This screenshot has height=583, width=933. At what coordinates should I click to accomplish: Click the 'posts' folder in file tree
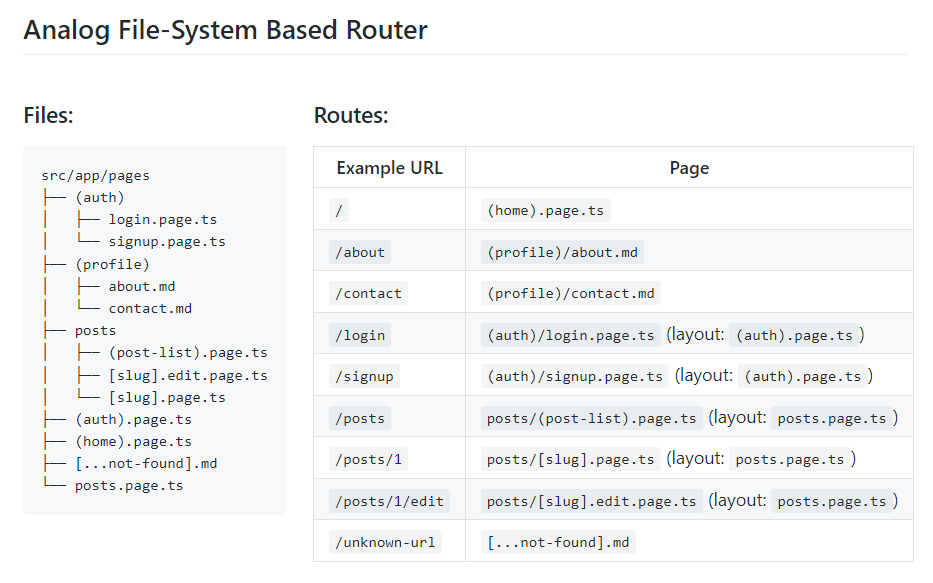click(x=96, y=331)
